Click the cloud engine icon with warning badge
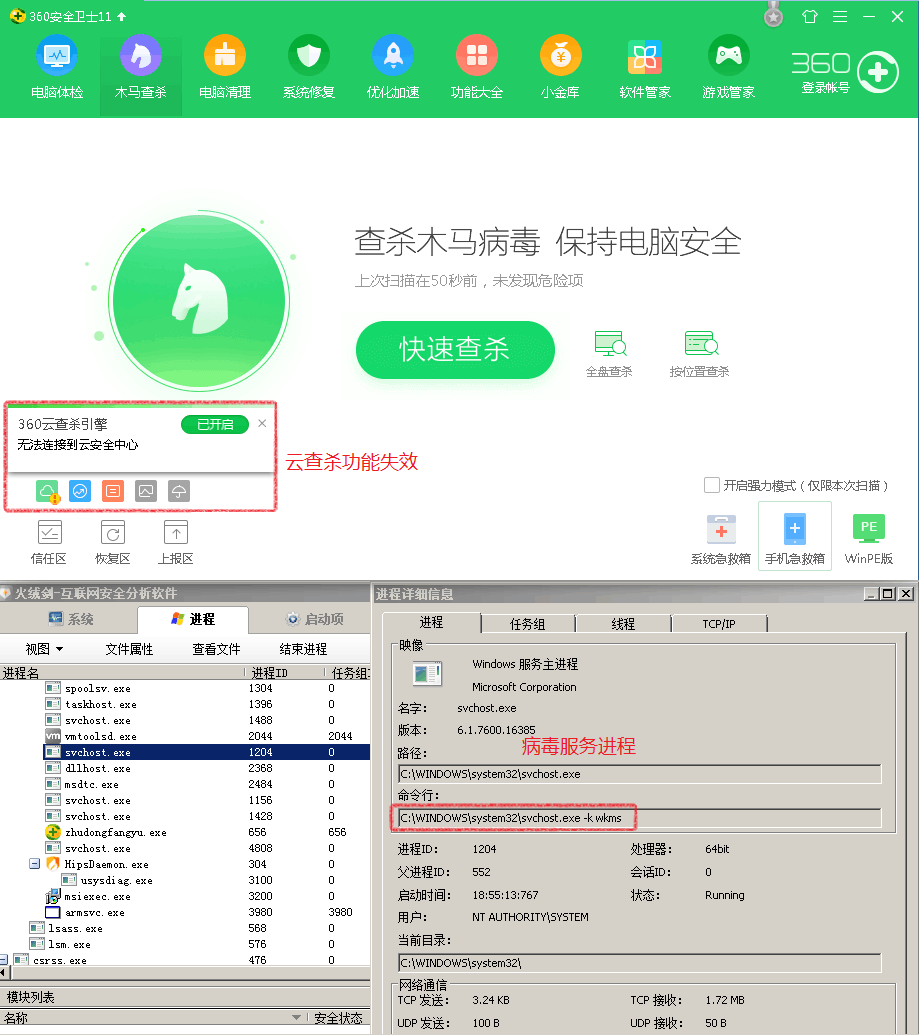This screenshot has width=919, height=1036. tap(48, 492)
